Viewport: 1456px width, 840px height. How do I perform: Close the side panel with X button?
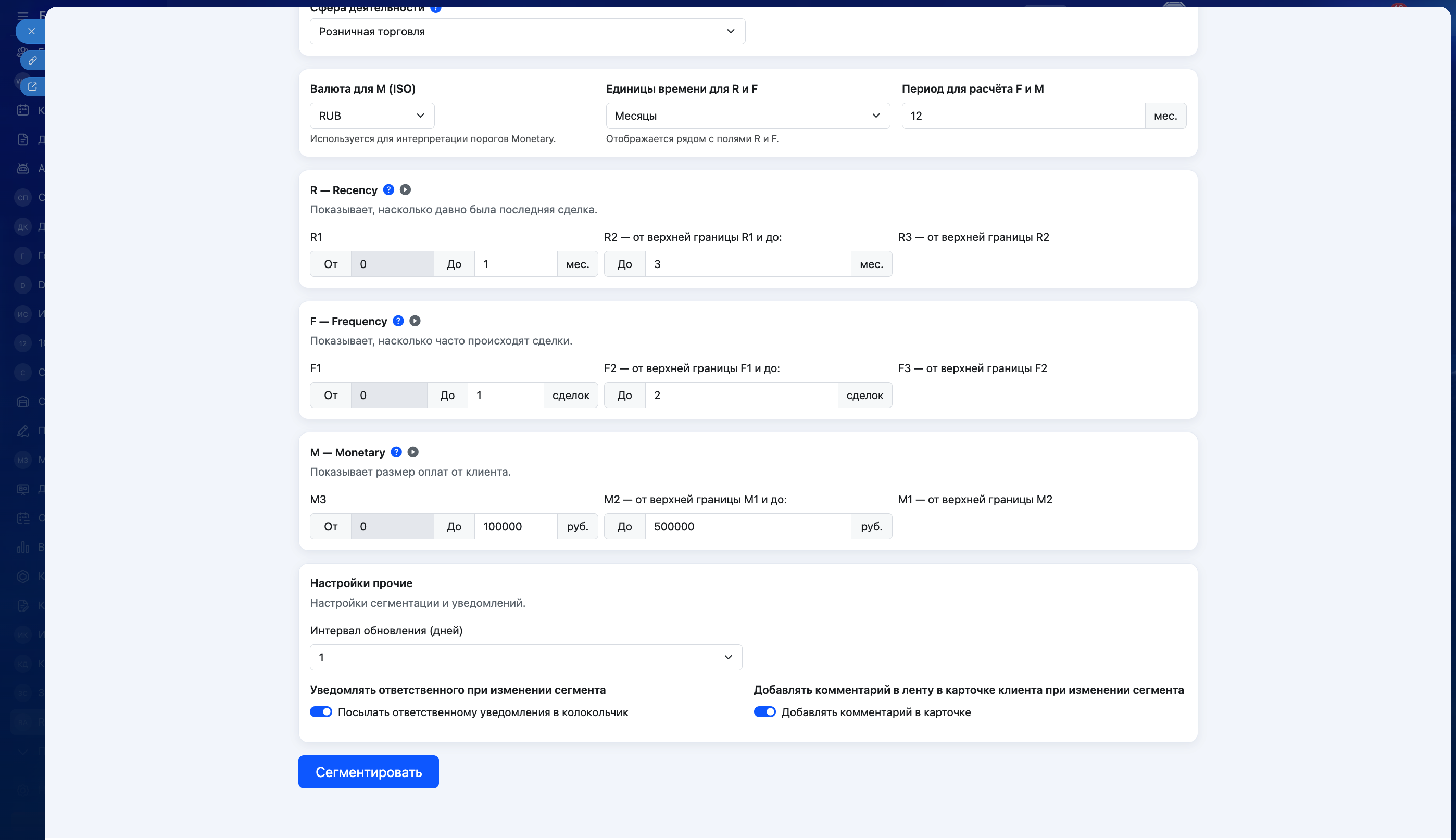point(31,31)
